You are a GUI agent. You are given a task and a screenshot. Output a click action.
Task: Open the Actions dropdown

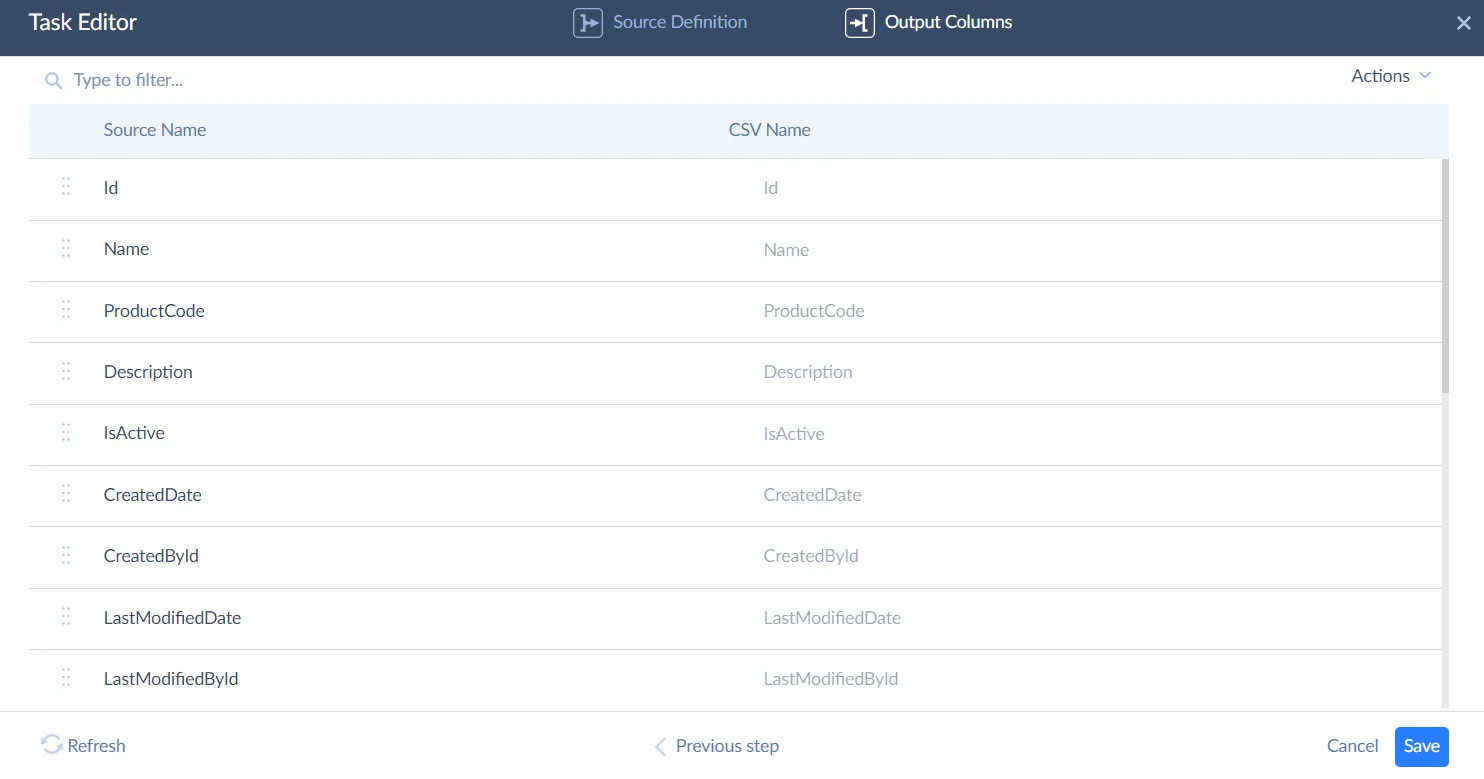click(1390, 75)
